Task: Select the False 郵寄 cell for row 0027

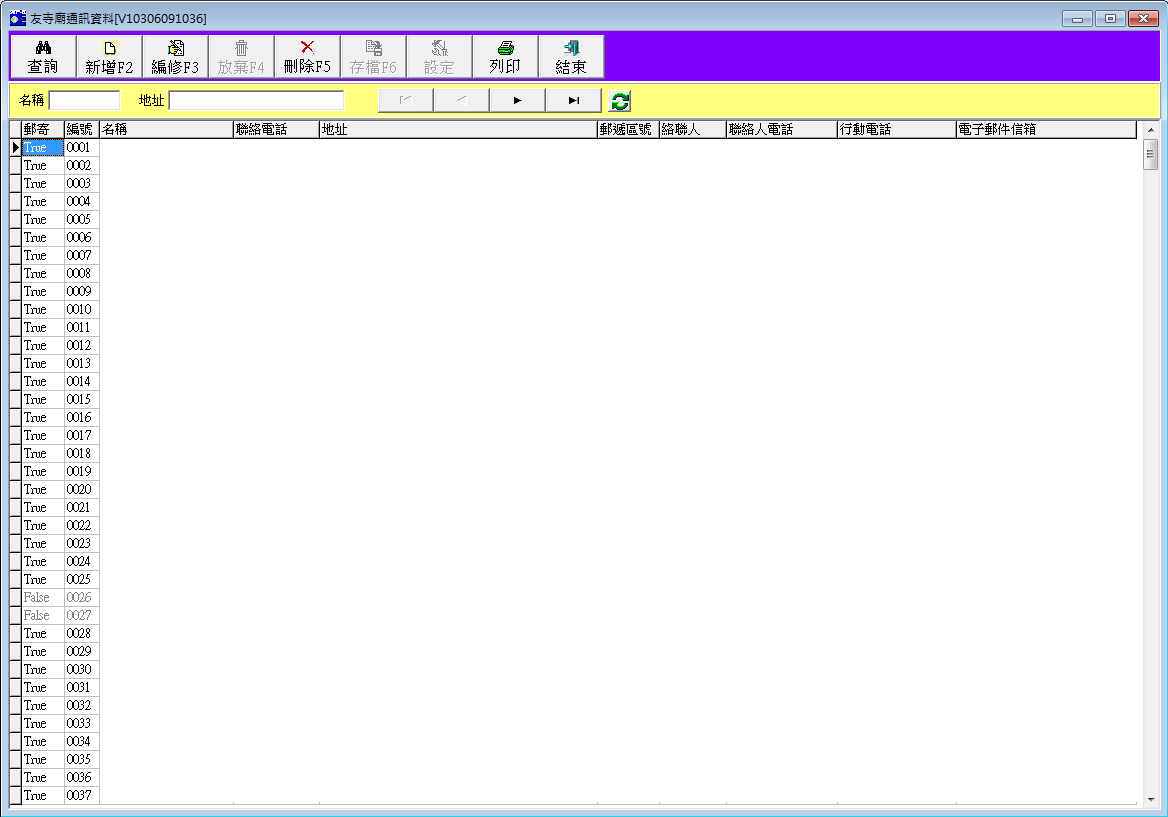Action: coord(42,616)
